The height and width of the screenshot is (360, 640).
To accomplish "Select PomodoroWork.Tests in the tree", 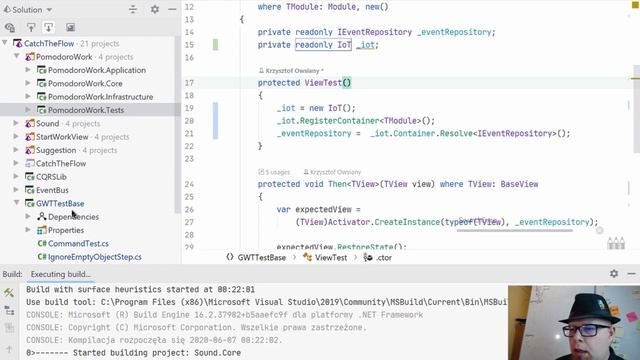I will point(86,110).
